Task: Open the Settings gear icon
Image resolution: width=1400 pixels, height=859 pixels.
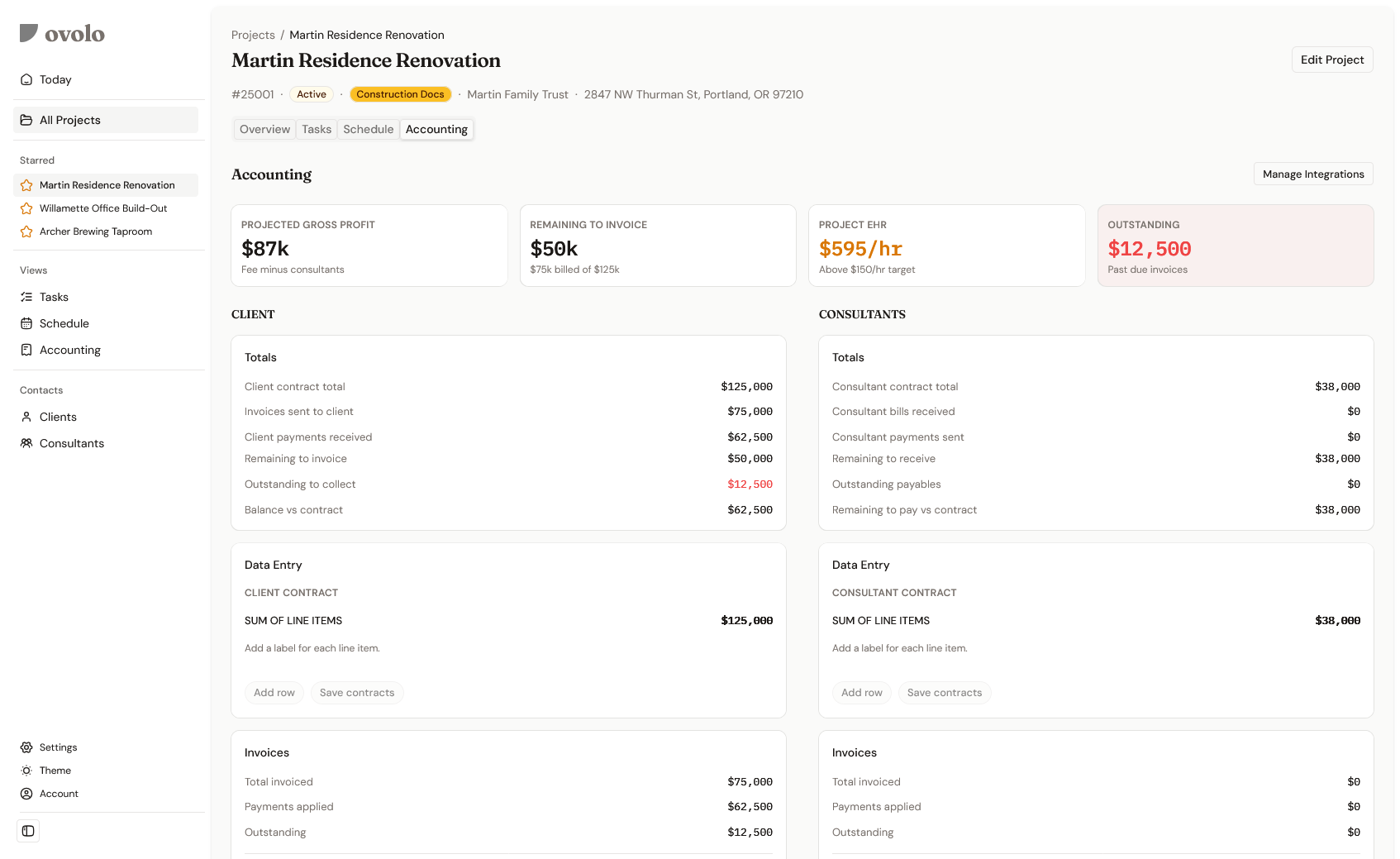Action: pos(26,747)
